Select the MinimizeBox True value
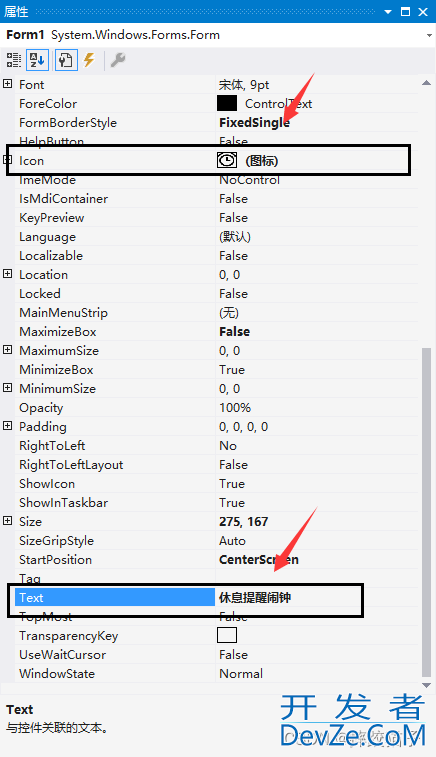Viewport: 436px width, 757px height. click(232, 370)
